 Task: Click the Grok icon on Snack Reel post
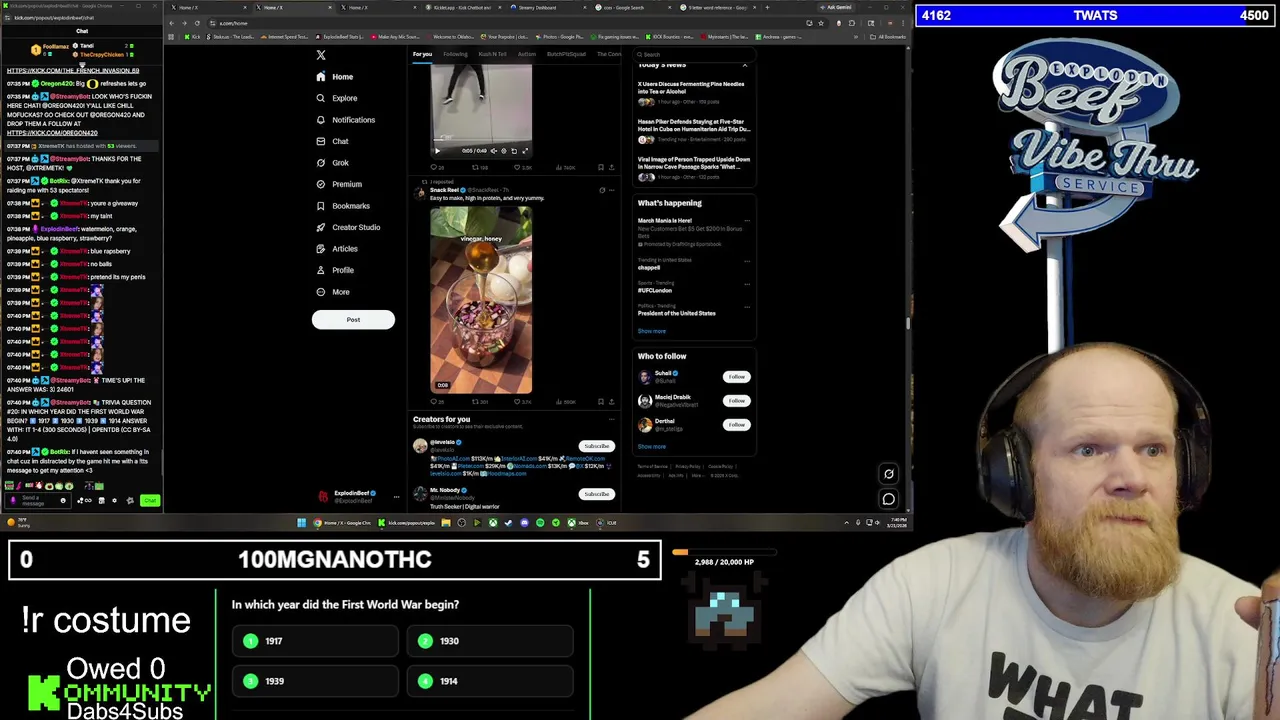[602, 190]
